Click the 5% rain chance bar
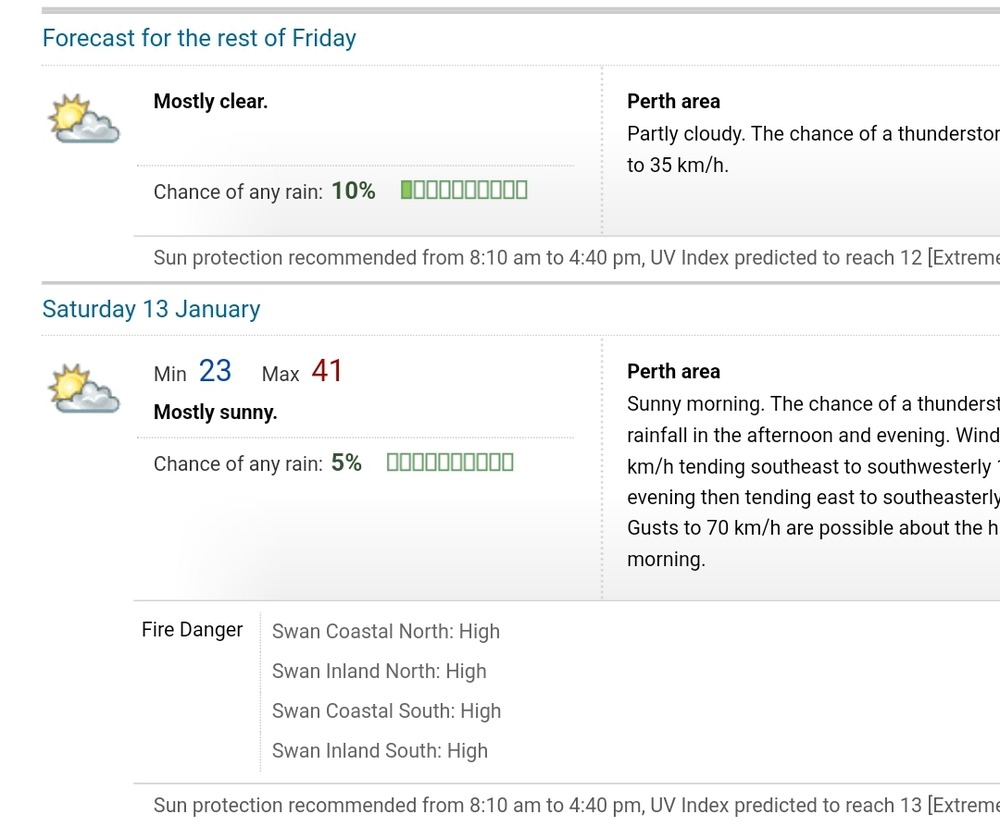Screen dimensions: 1000x827 pos(450,462)
